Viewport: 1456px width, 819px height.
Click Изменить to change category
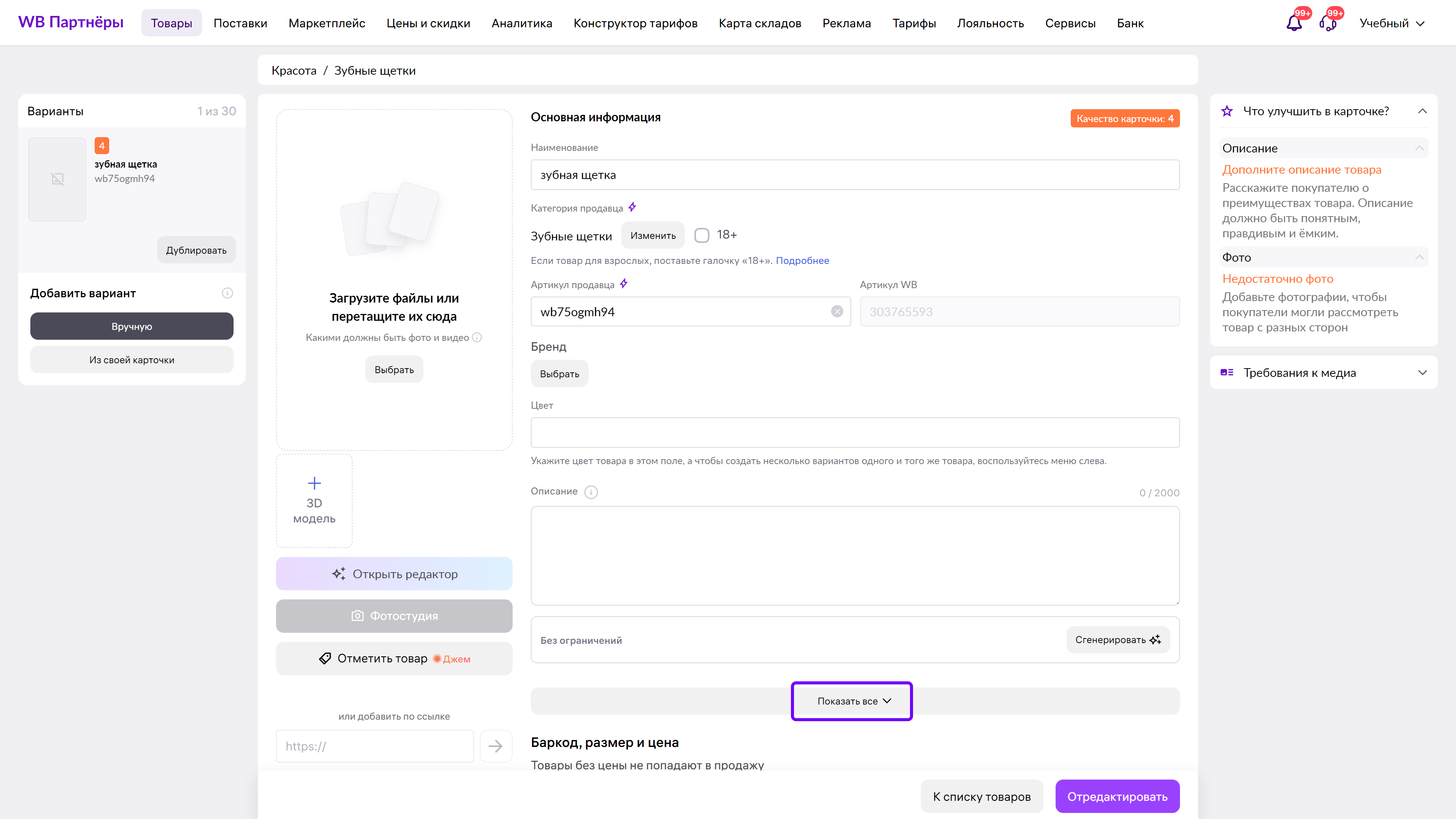(x=653, y=235)
